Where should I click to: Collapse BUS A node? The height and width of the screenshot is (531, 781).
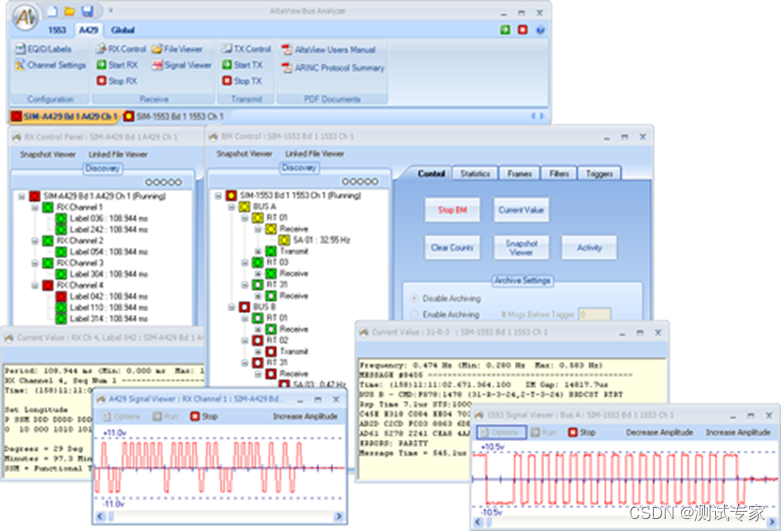coord(232,207)
